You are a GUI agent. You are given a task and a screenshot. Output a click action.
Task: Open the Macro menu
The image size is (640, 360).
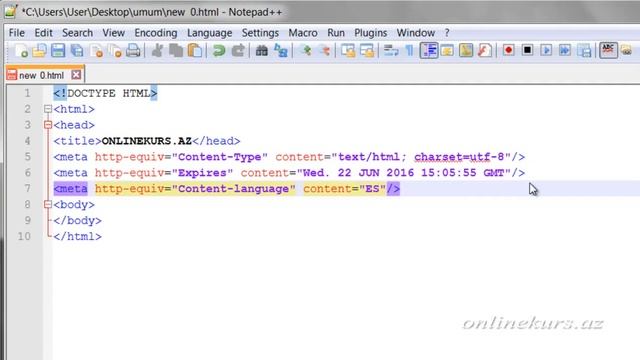pos(303,33)
